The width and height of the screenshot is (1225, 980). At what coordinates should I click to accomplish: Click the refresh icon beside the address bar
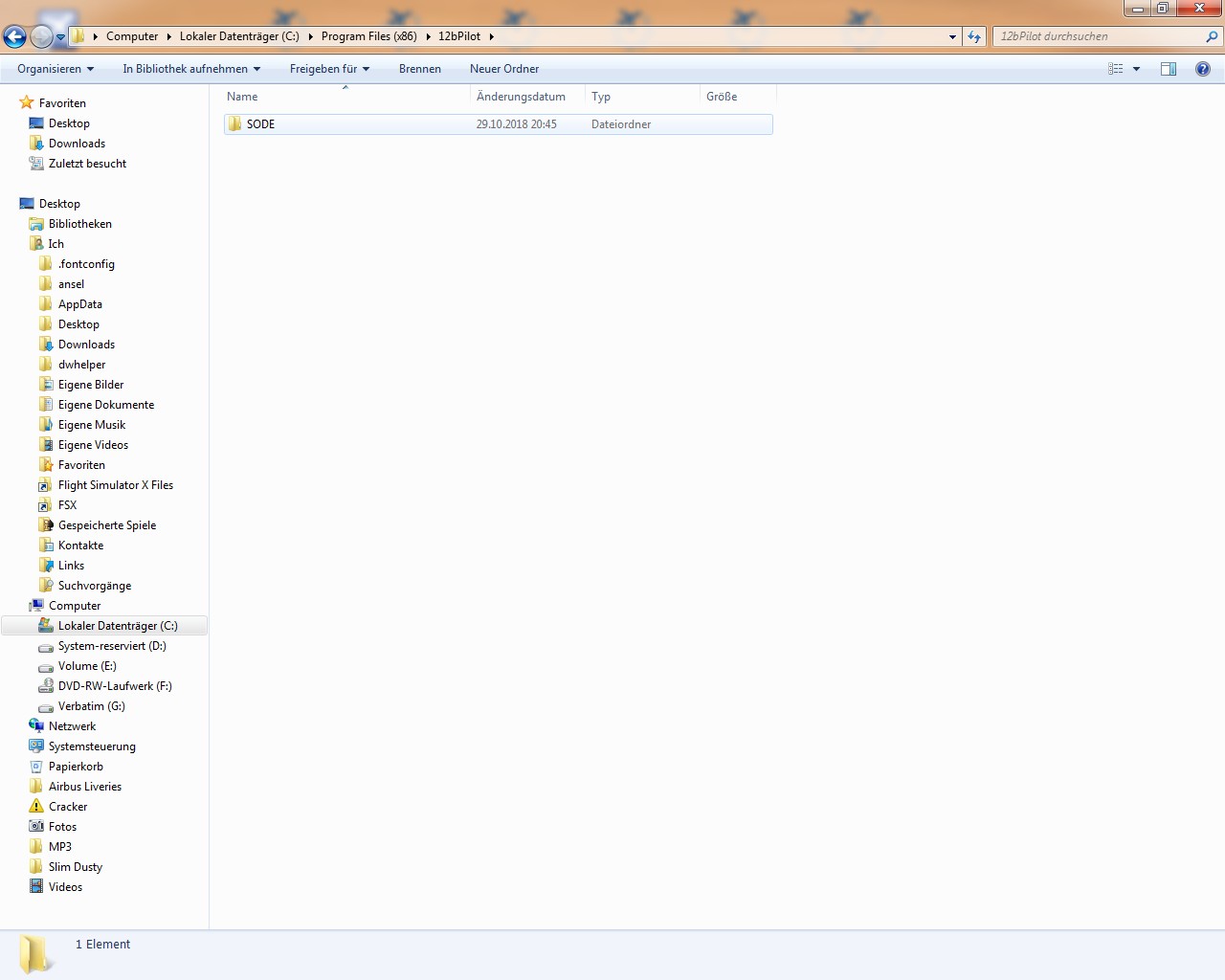click(x=974, y=36)
